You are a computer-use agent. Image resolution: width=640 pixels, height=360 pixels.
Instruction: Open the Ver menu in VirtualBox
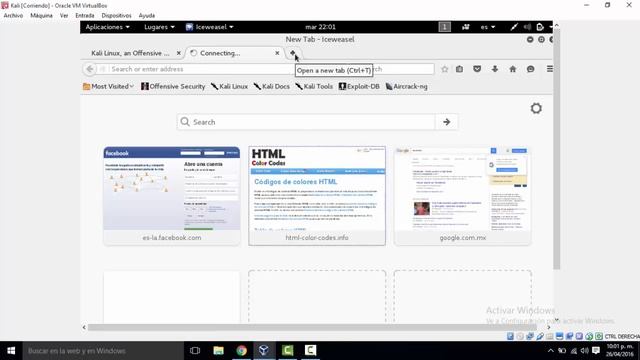64,16
